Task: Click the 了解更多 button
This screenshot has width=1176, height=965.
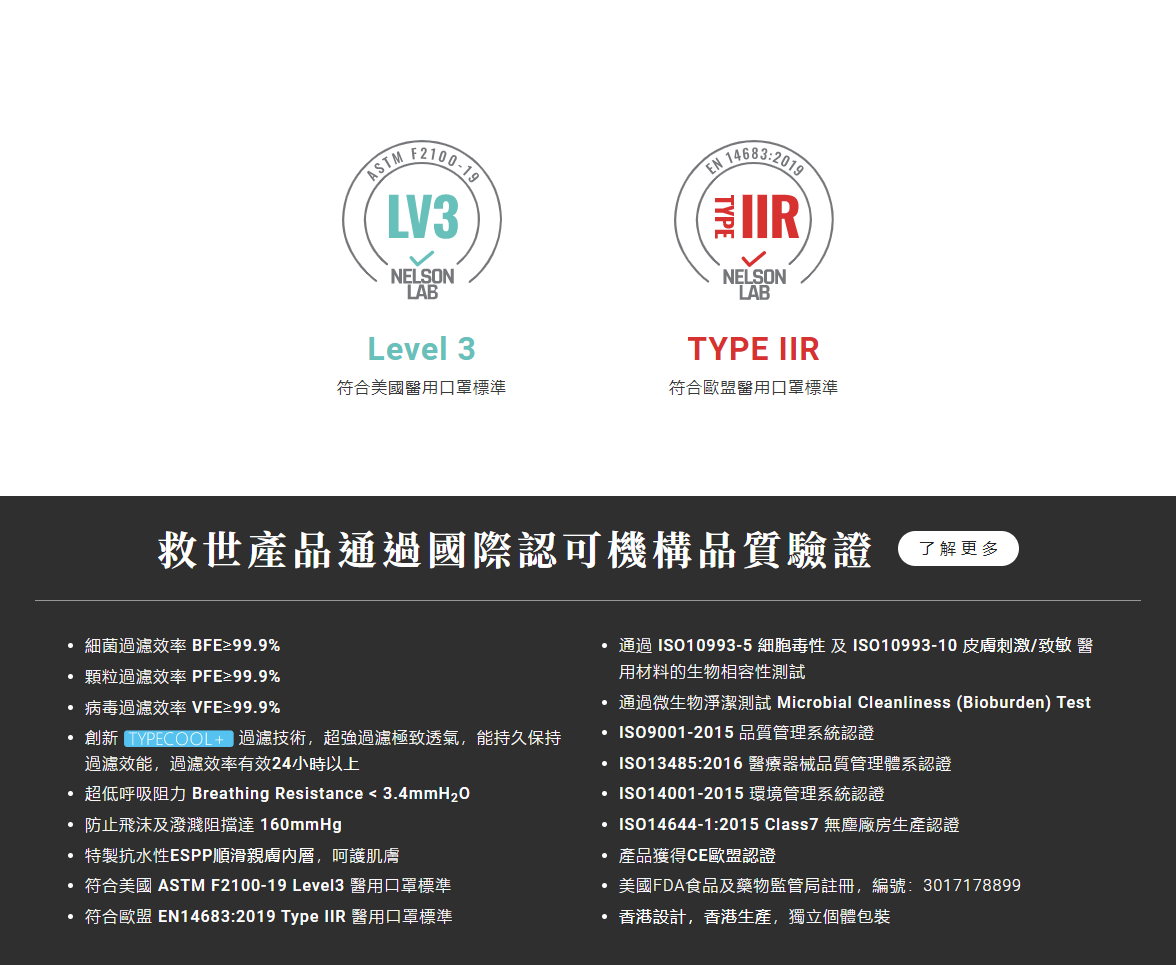Action: (x=958, y=549)
